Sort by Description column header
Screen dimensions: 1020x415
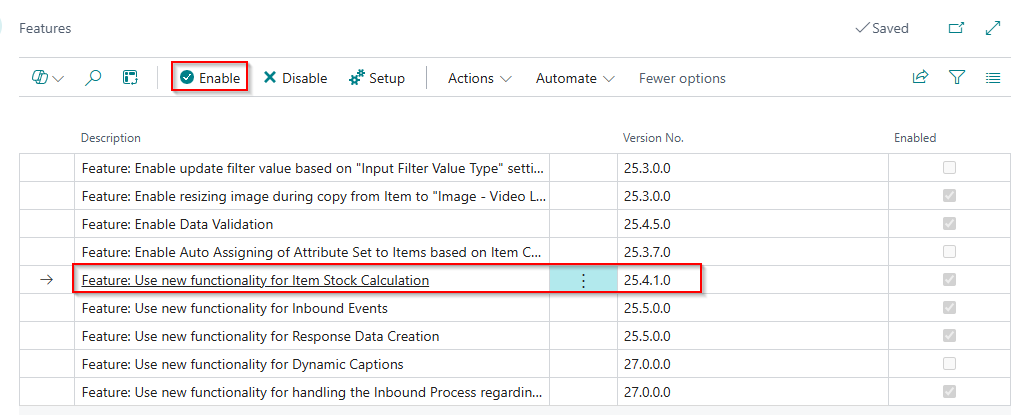[x=111, y=138]
